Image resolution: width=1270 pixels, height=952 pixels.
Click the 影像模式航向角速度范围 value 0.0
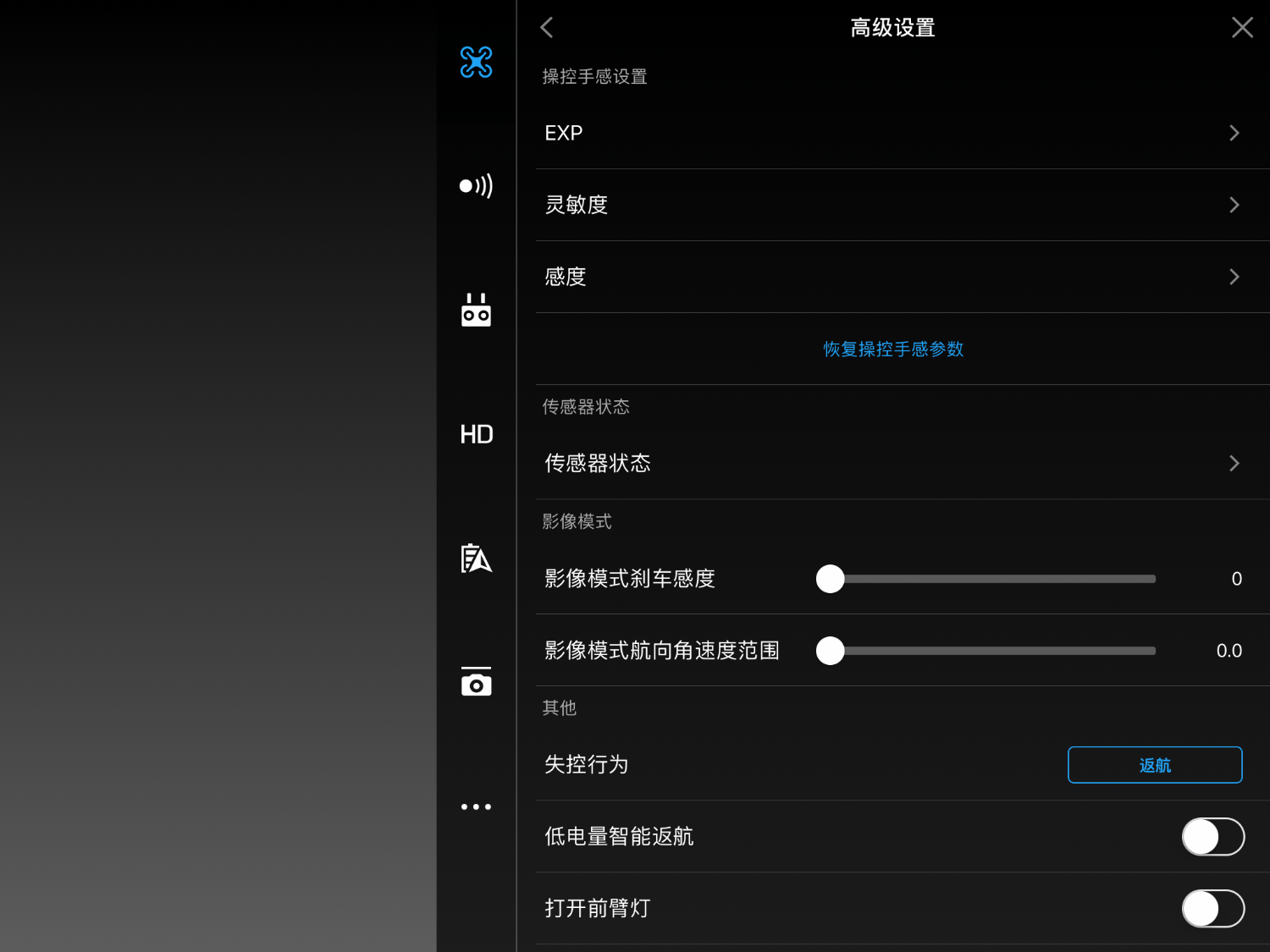pyautogui.click(x=1229, y=651)
